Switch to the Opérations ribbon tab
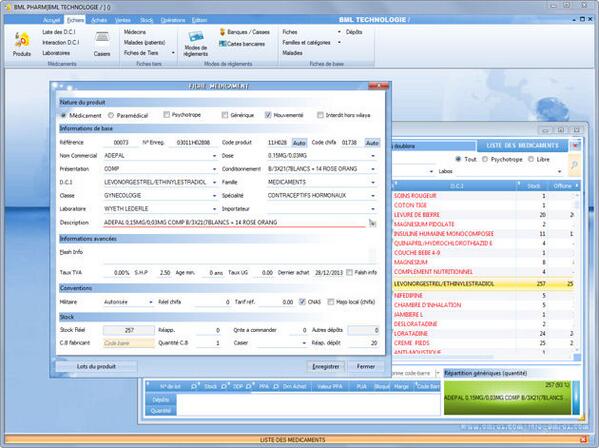Image resolution: width=599 pixels, height=448 pixels. pyautogui.click(x=173, y=20)
